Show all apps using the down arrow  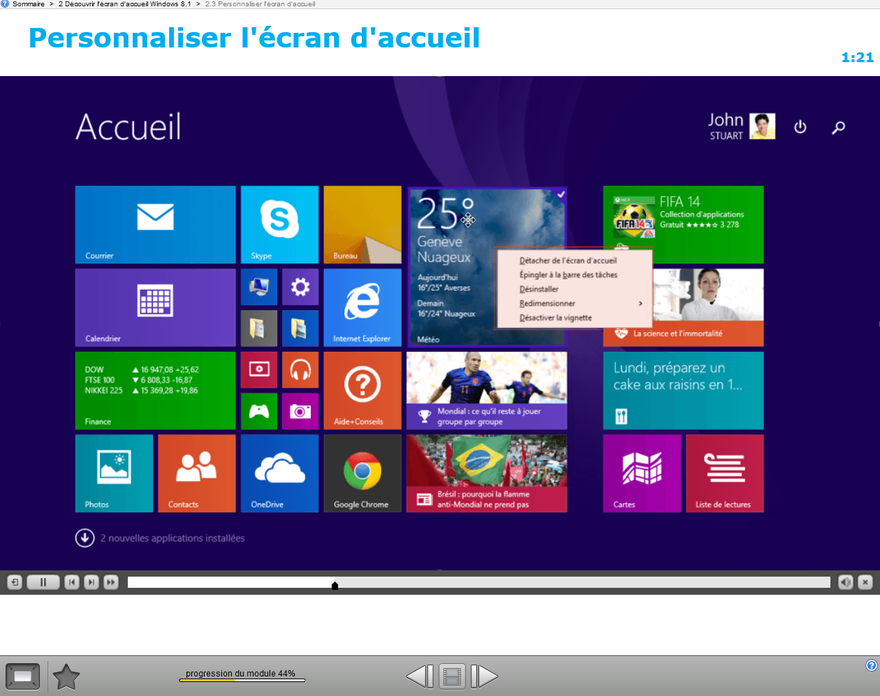pos(85,538)
